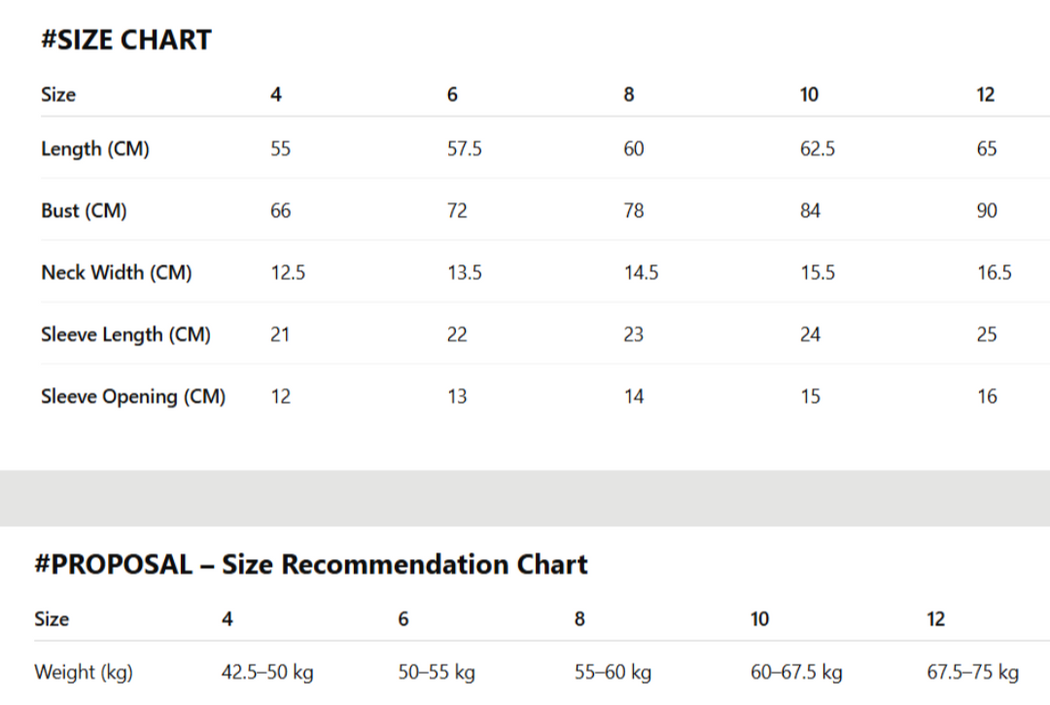Click the "Neck Width (CM)" row label
This screenshot has width=1050, height=705.
pos(116,273)
